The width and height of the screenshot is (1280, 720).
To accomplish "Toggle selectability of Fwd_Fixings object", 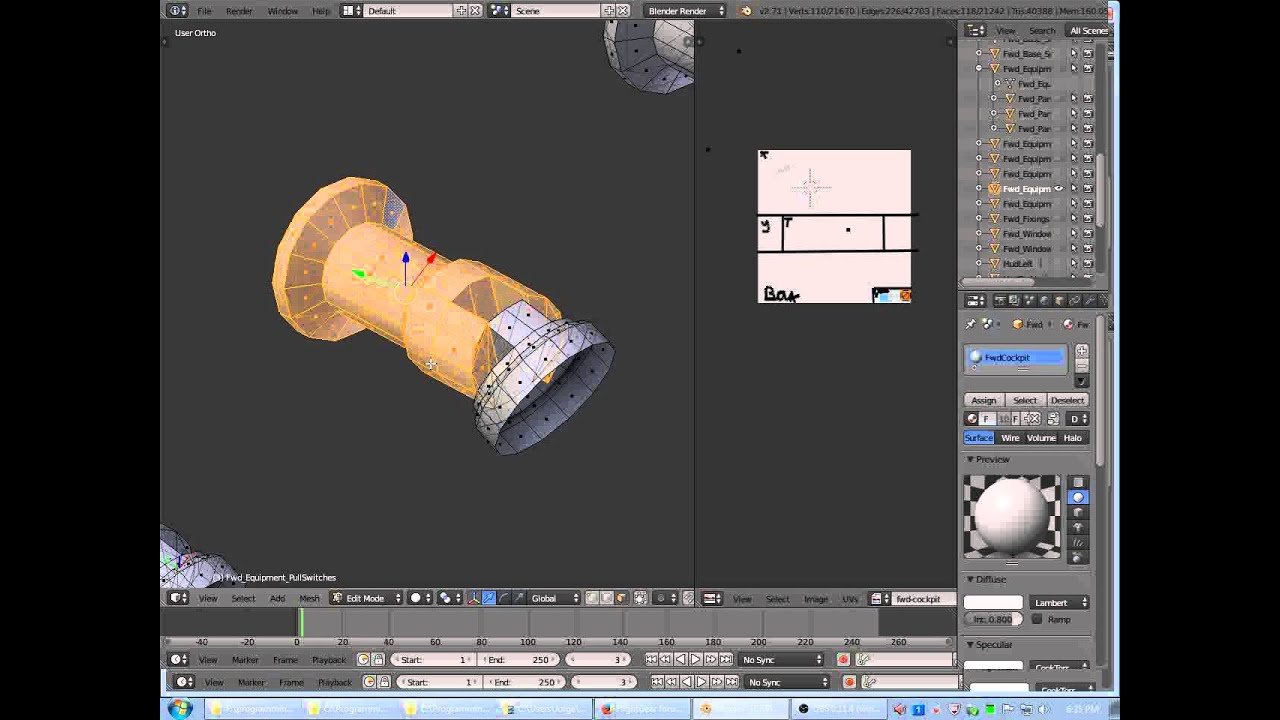I will (1074, 219).
